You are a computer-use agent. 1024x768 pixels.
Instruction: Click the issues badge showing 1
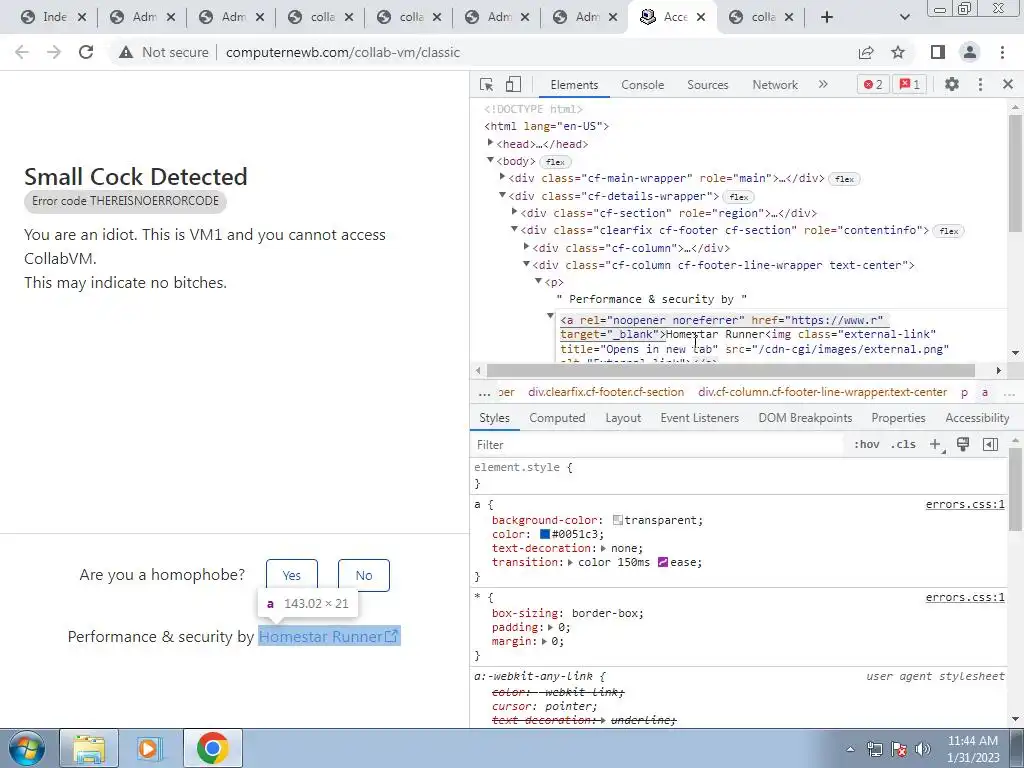(x=910, y=84)
